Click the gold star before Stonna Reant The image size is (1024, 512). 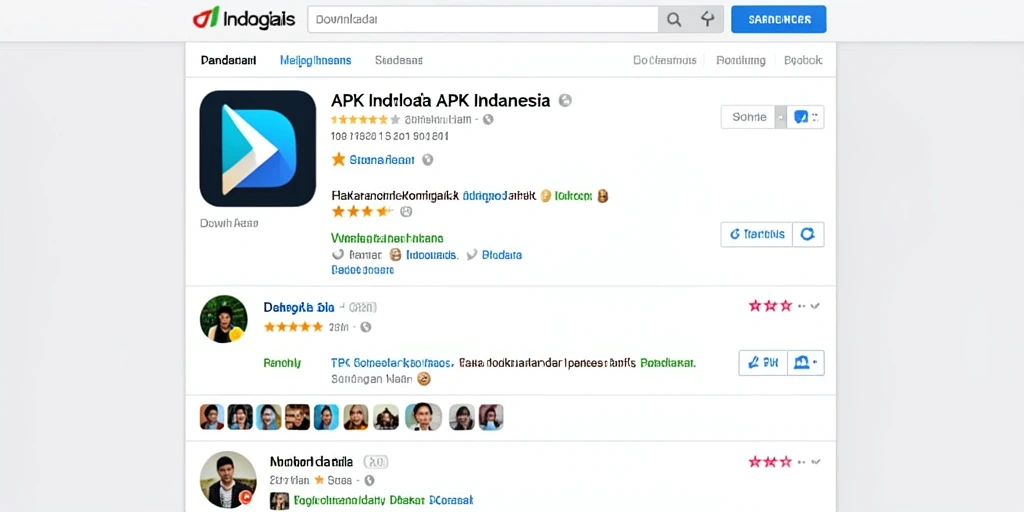338,159
